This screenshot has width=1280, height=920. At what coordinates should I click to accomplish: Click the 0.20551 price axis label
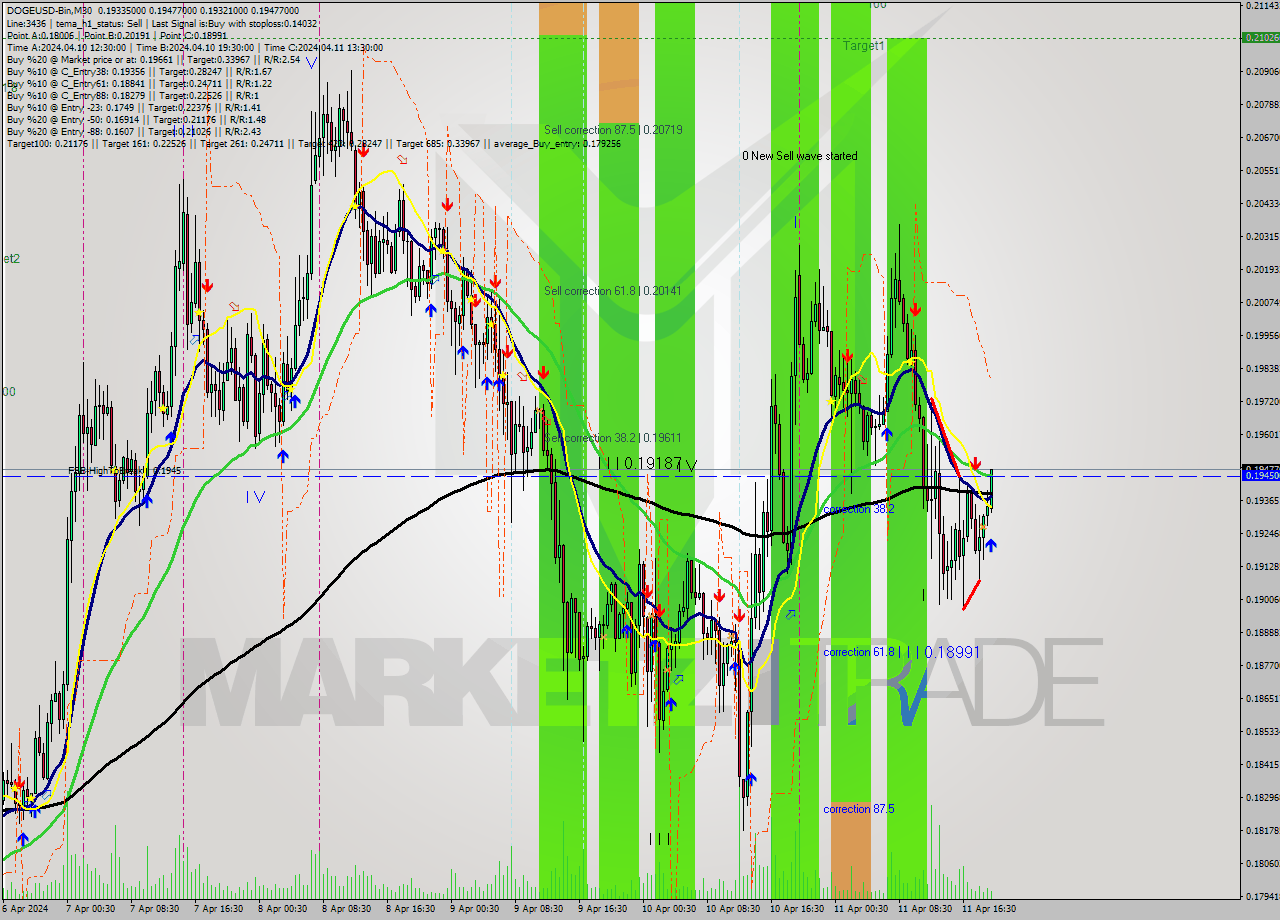[1262, 171]
